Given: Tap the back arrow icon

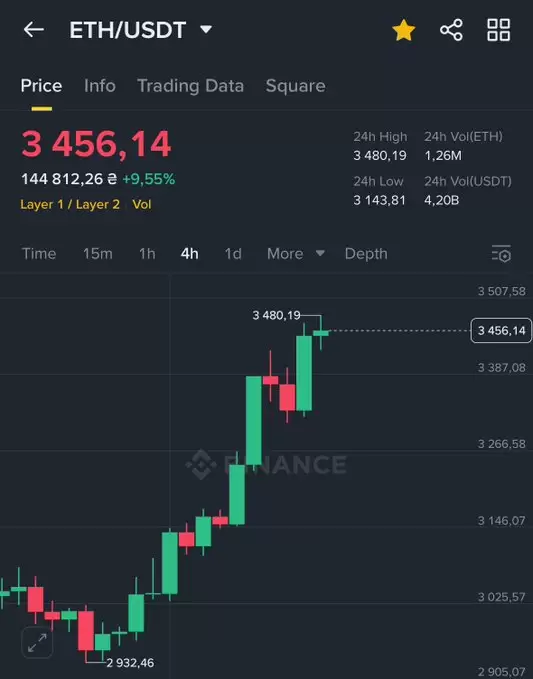Looking at the screenshot, I should (x=34, y=30).
